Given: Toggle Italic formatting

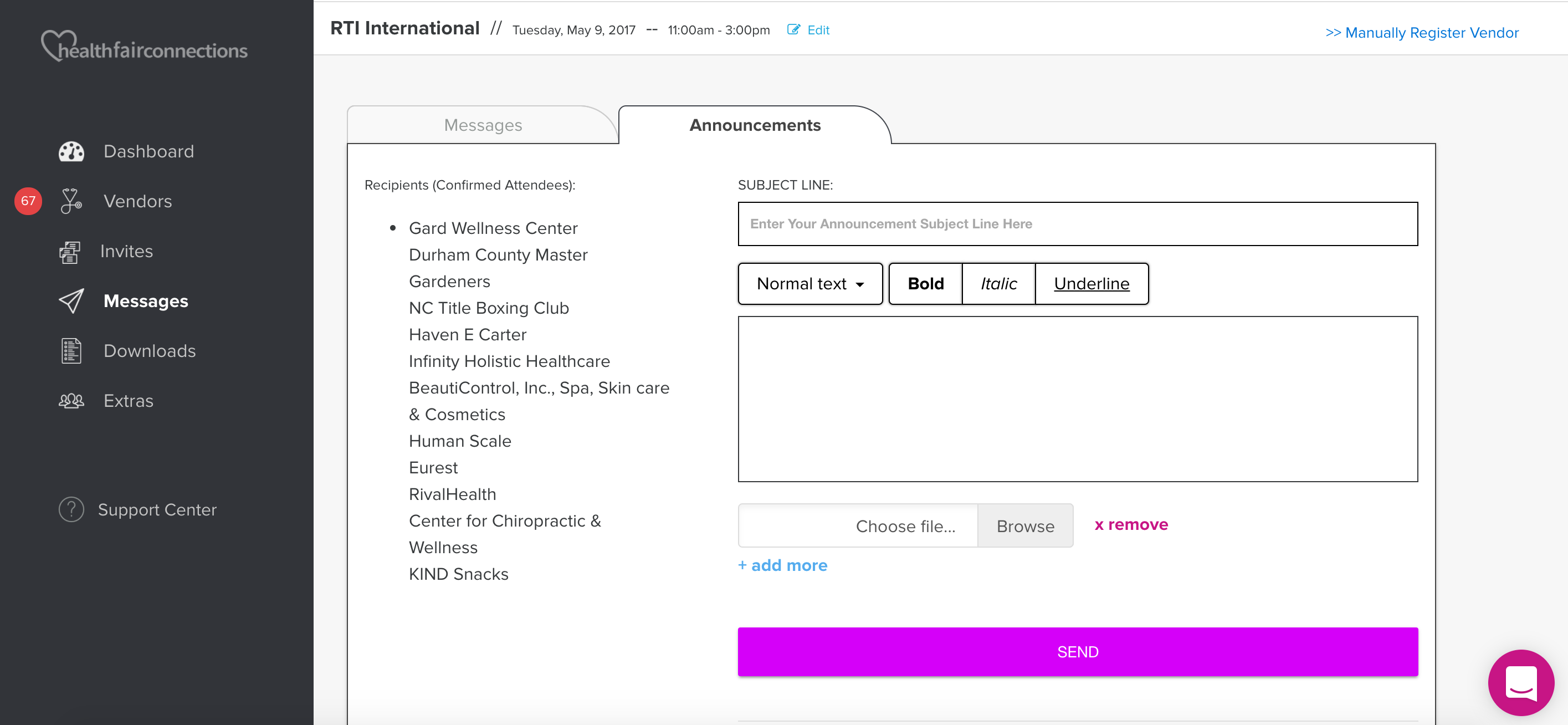Looking at the screenshot, I should click(998, 284).
